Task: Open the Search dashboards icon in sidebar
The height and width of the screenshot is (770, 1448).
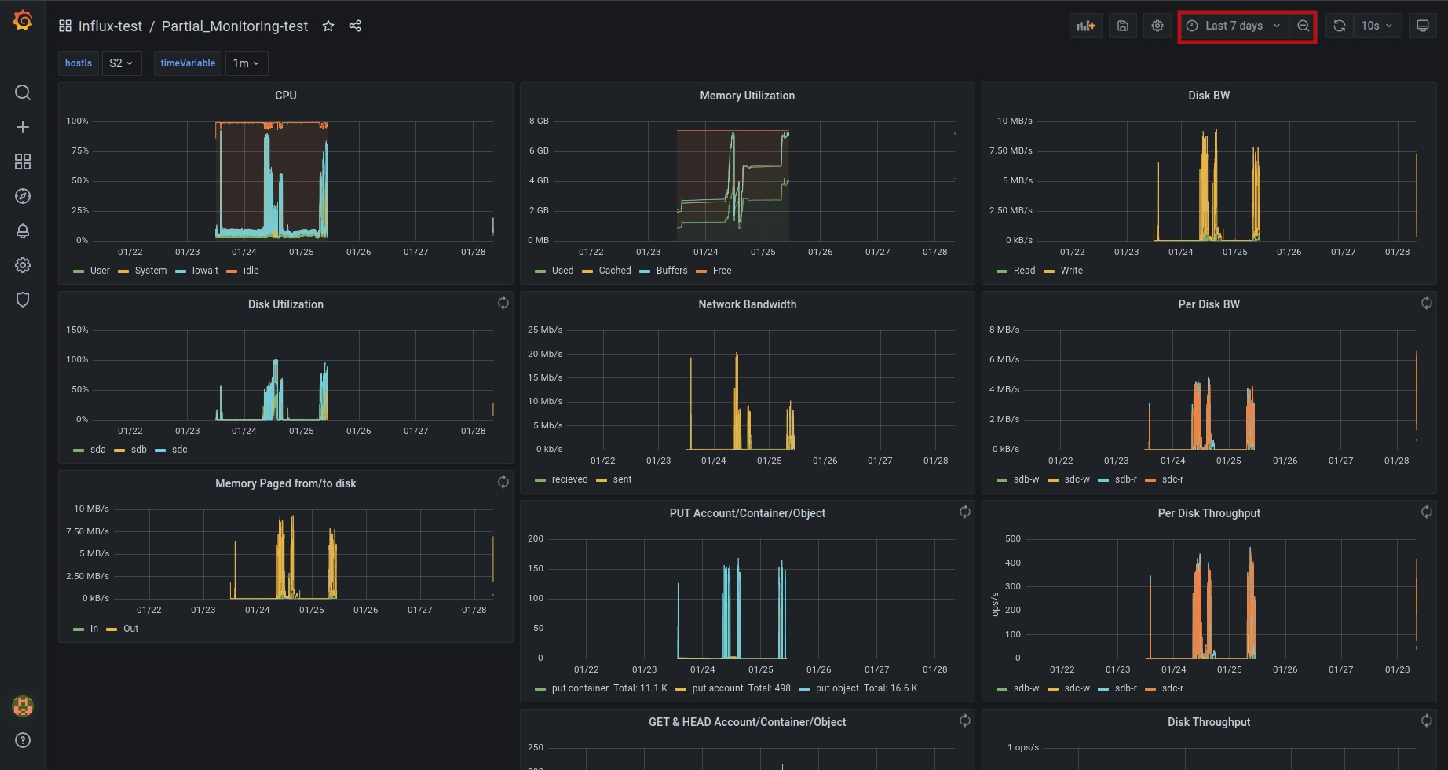Action: coord(23,93)
